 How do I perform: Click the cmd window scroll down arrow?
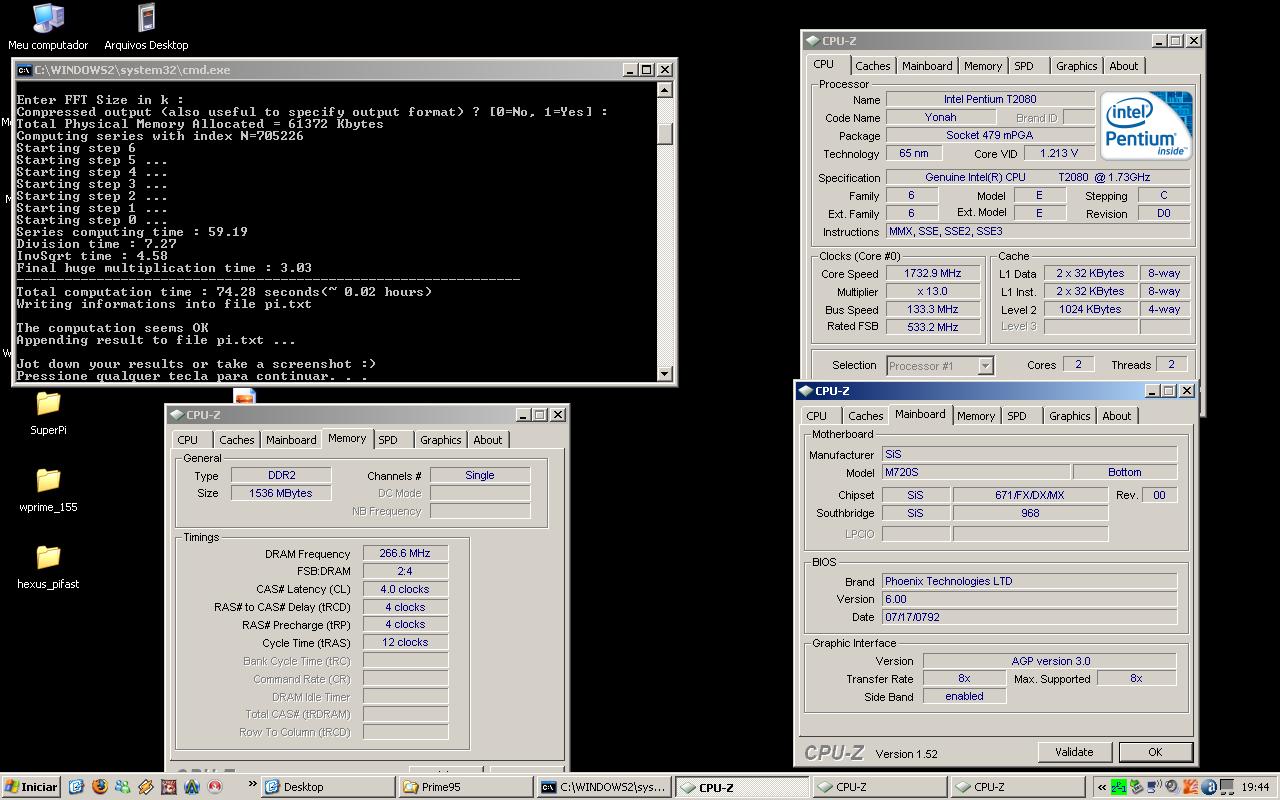665,374
